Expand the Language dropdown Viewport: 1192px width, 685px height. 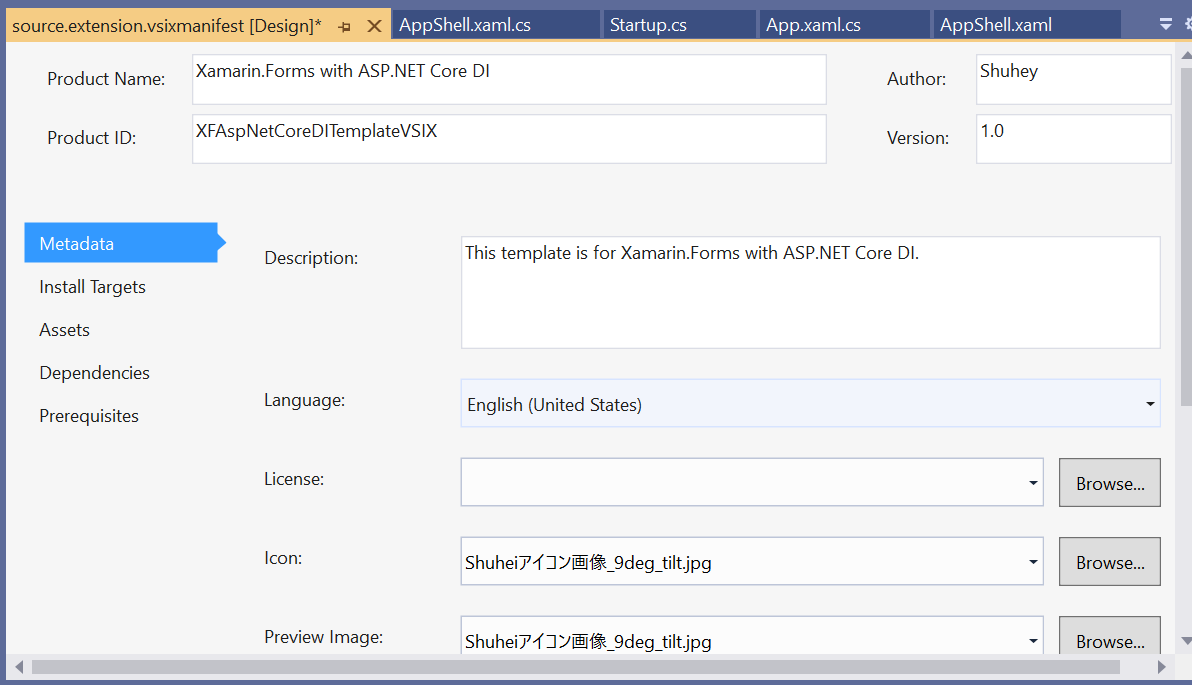pos(1150,404)
